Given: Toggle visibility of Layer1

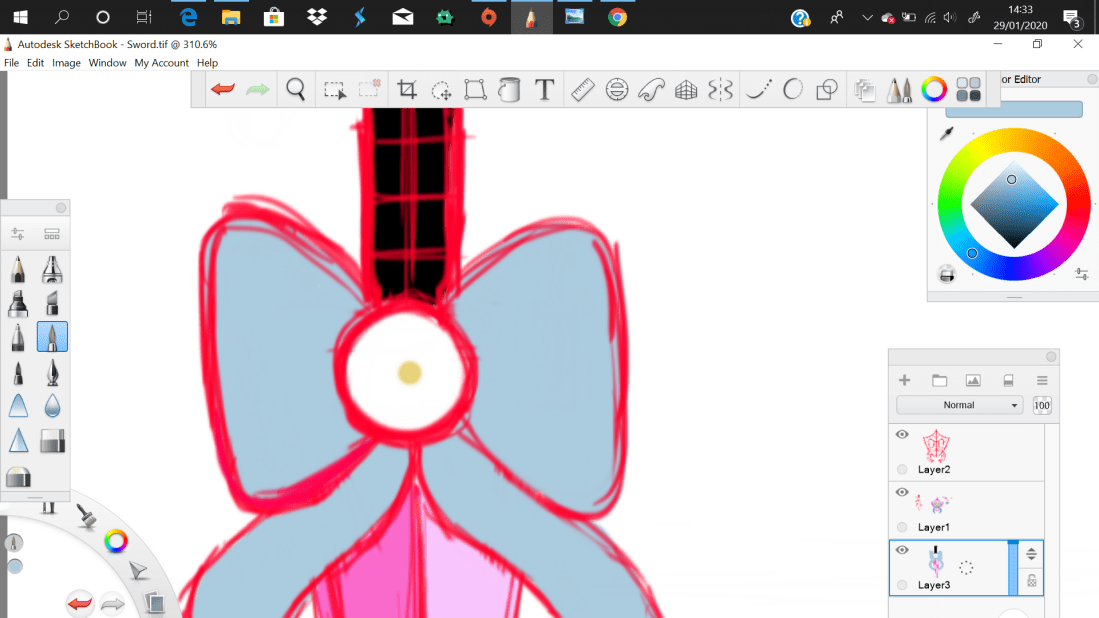Looking at the screenshot, I should 902,492.
